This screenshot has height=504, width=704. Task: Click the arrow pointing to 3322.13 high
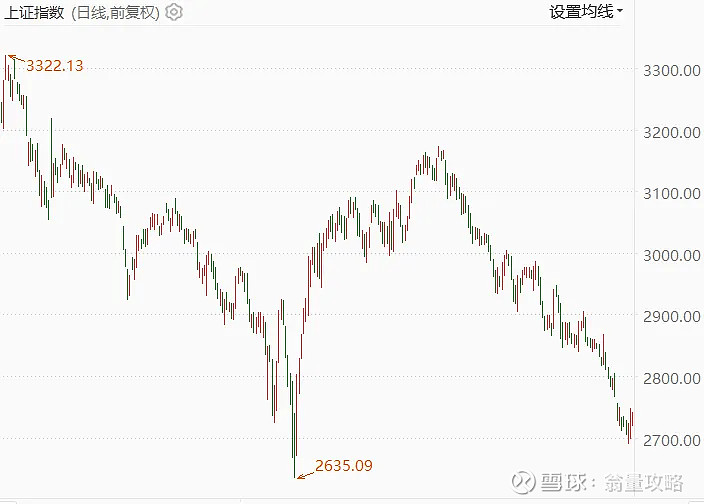[17, 58]
